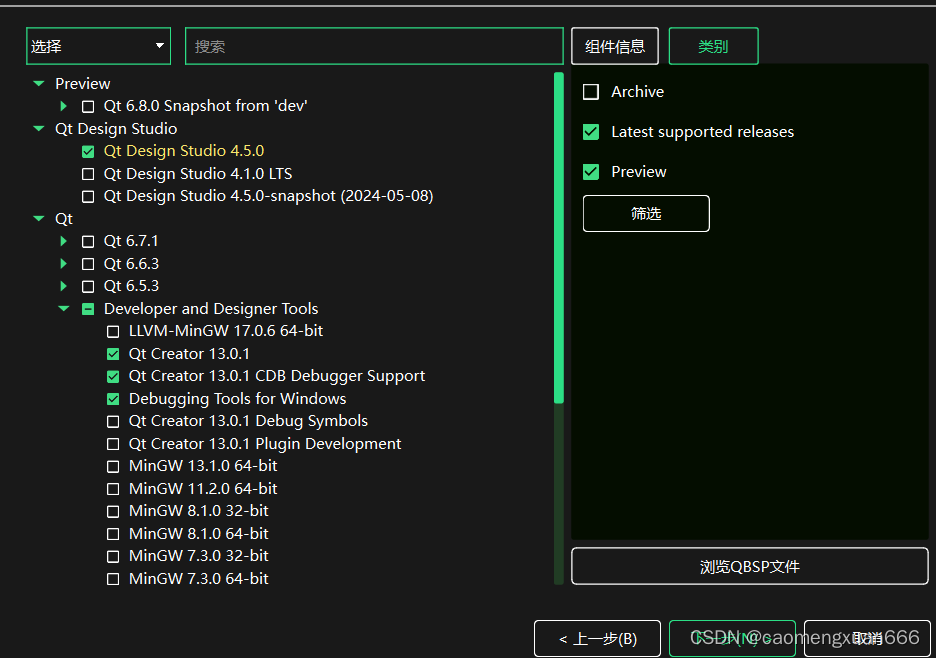Collapse Developer and Designer Tools
936x658 pixels.
64,309
